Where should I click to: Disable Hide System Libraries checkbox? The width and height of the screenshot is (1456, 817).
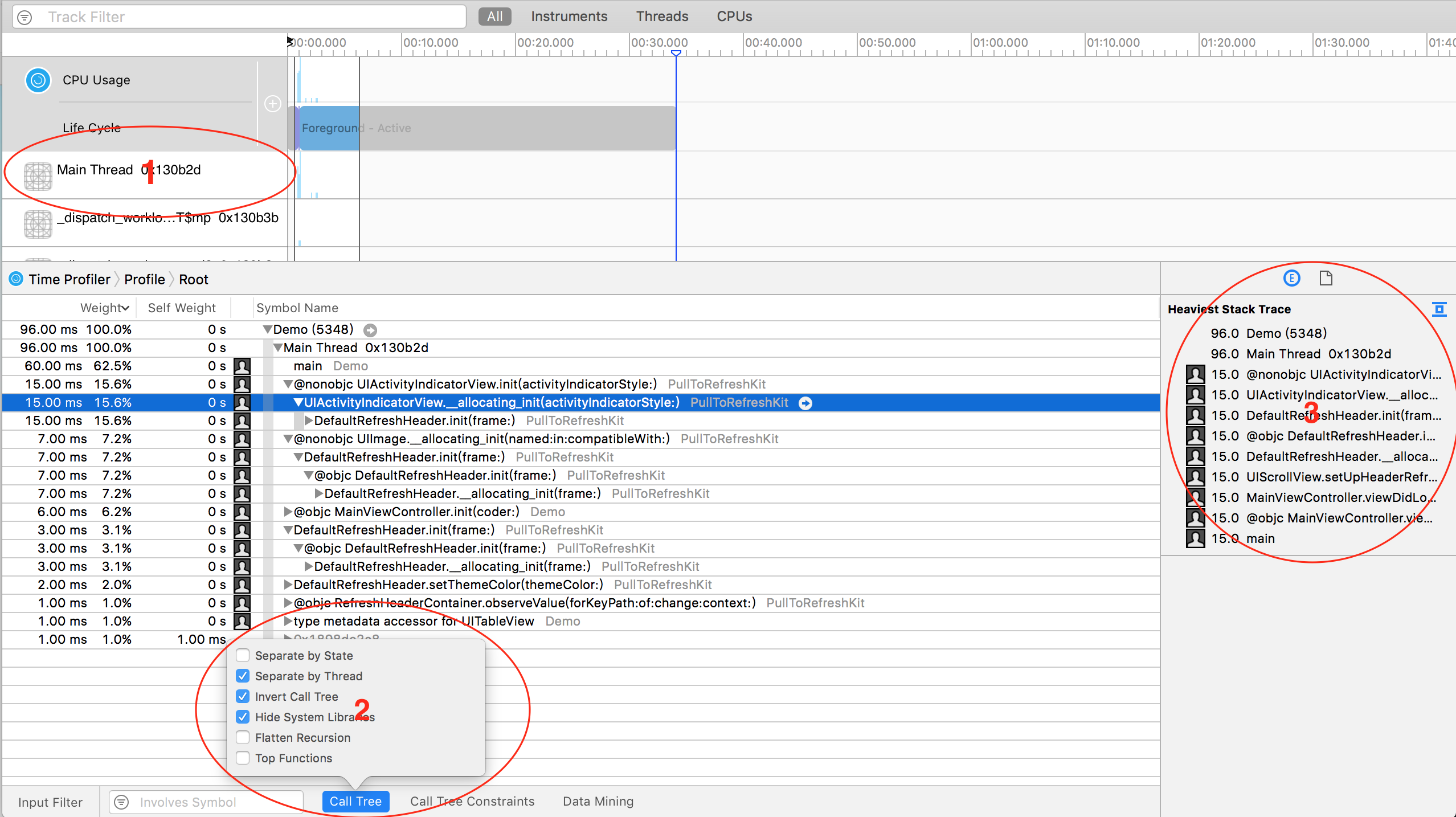(243, 717)
